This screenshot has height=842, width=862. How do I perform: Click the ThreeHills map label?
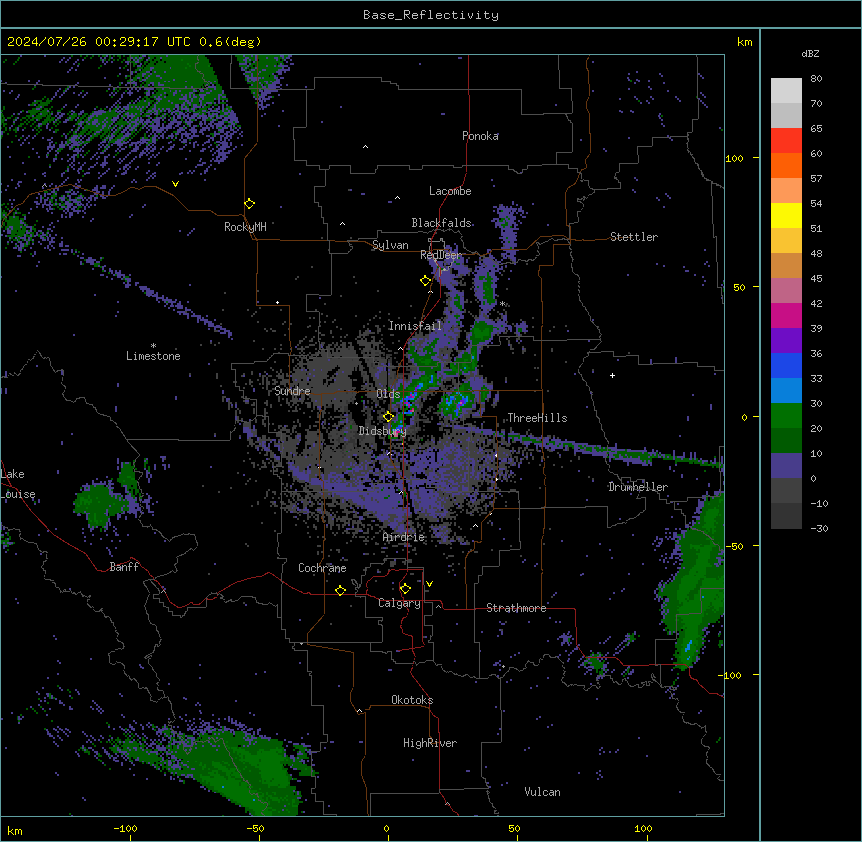537,418
